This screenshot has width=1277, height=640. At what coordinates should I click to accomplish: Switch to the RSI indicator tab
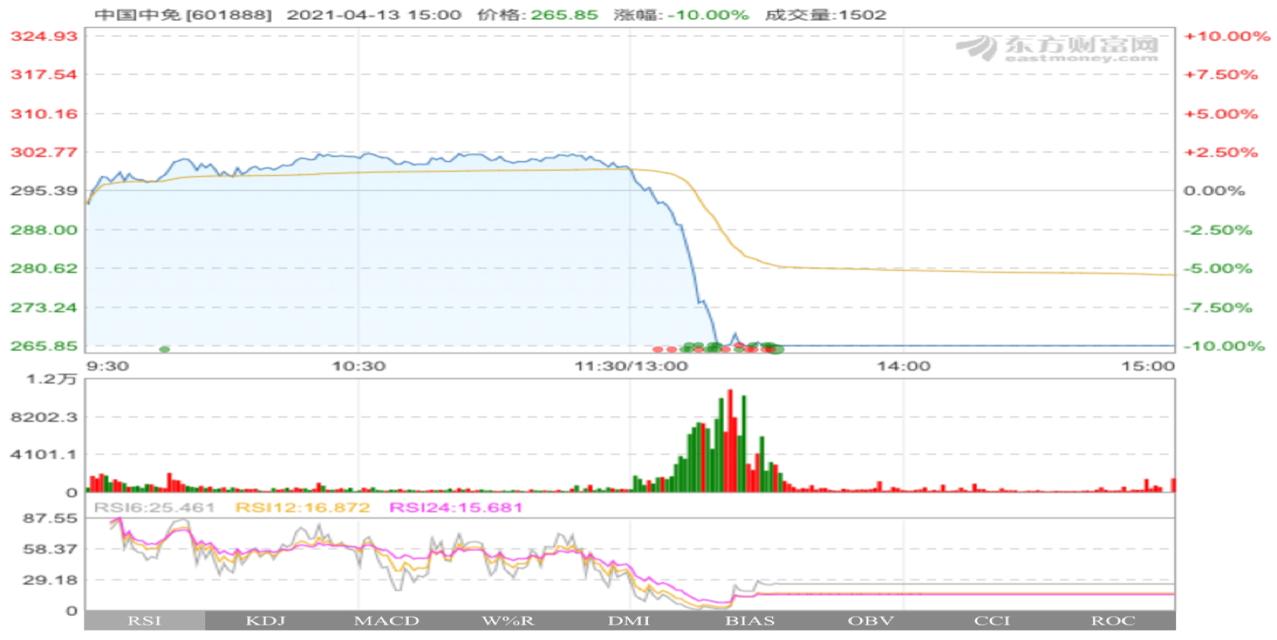click(x=145, y=621)
